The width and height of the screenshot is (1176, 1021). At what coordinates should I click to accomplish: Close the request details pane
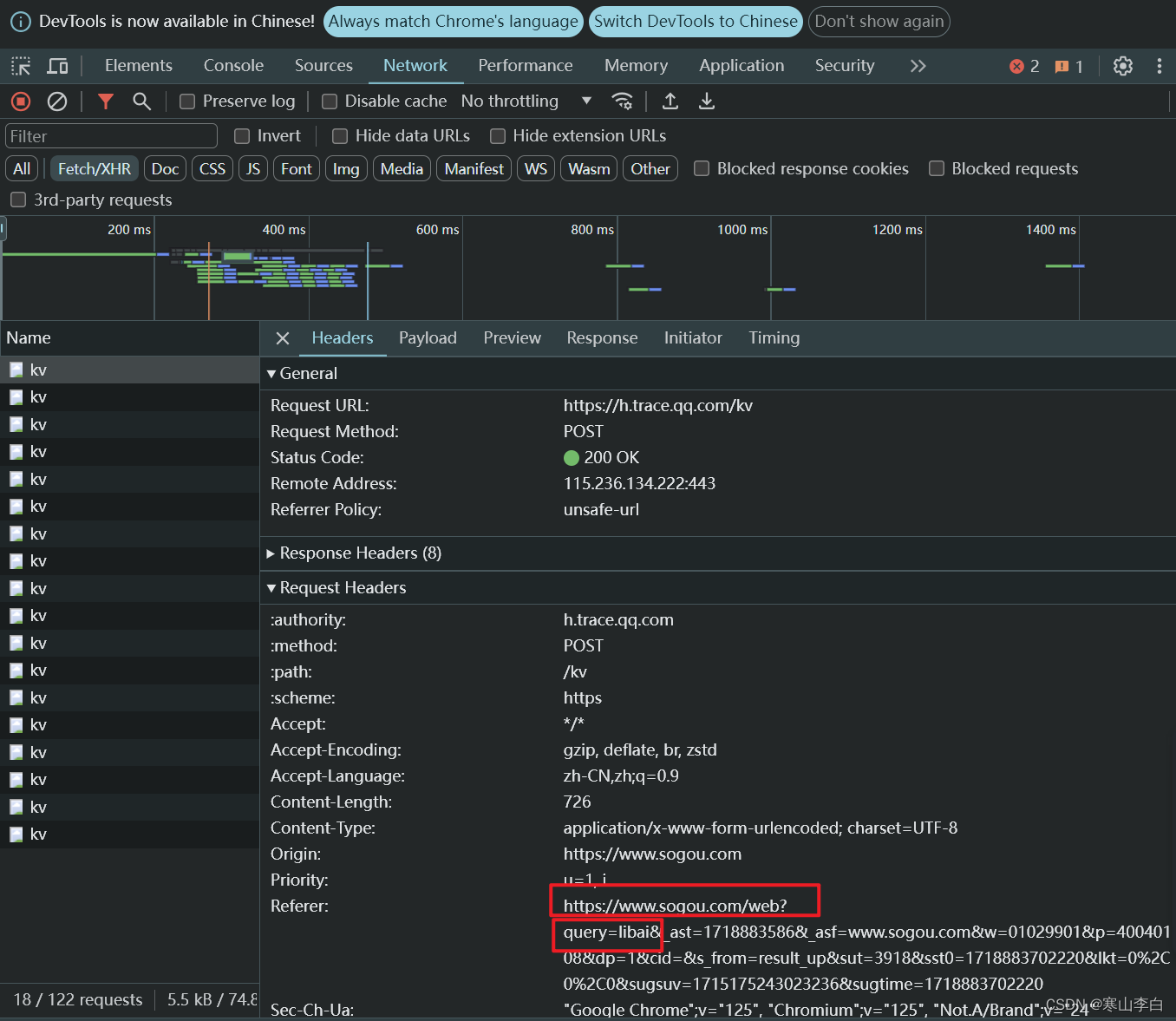coord(282,338)
